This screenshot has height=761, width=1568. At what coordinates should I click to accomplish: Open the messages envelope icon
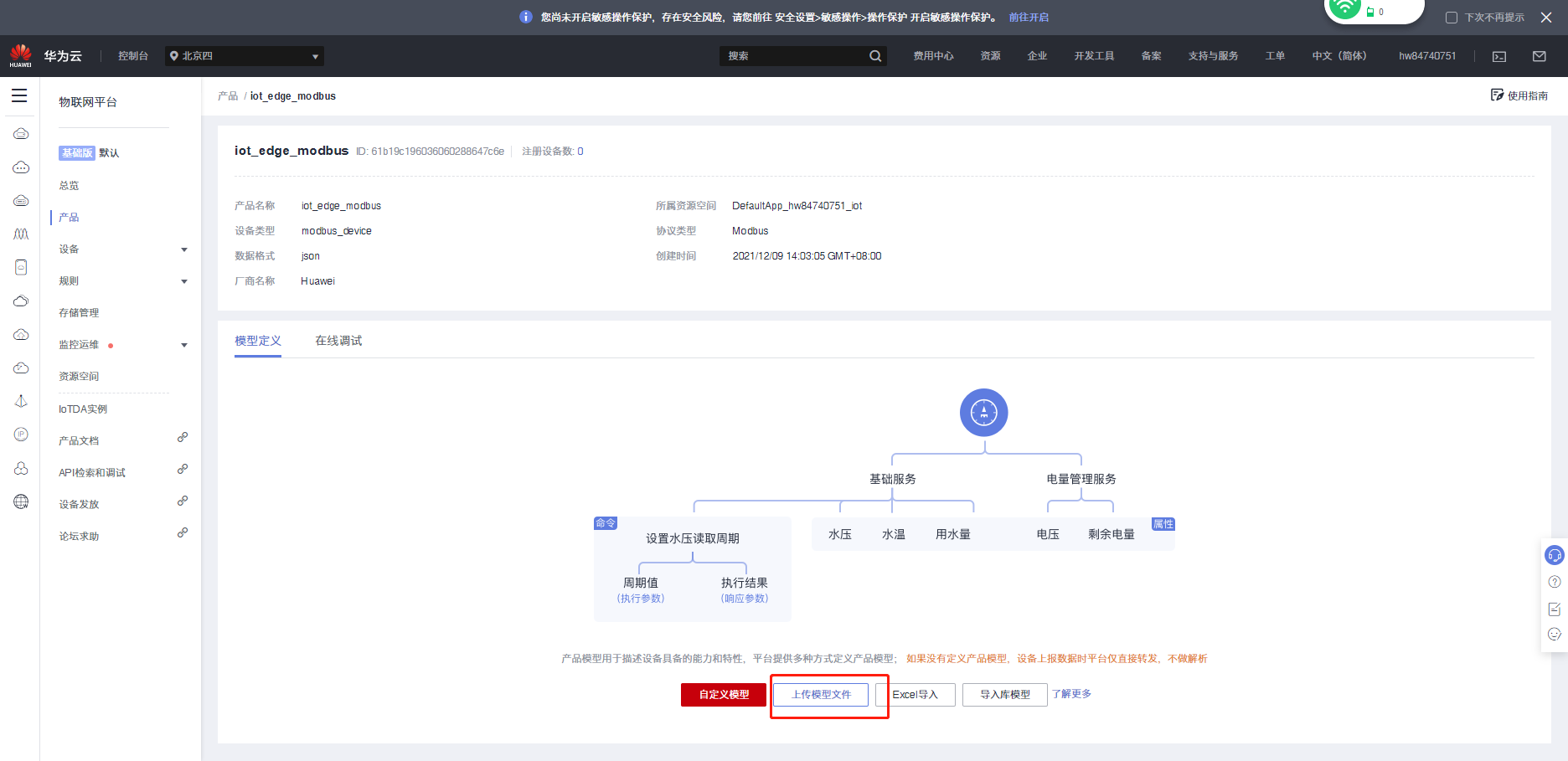point(1540,56)
